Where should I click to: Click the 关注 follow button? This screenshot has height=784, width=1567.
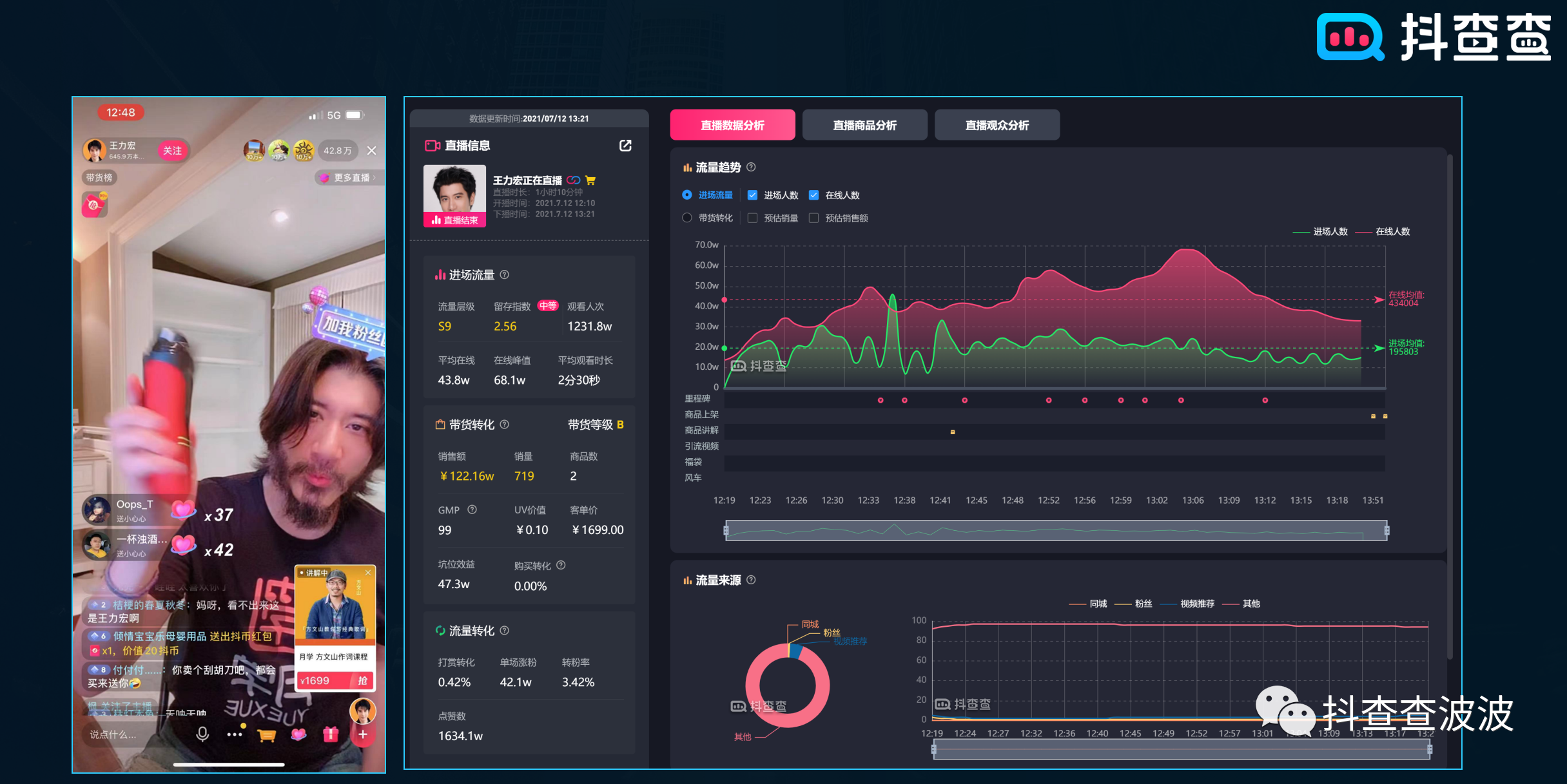(x=171, y=150)
